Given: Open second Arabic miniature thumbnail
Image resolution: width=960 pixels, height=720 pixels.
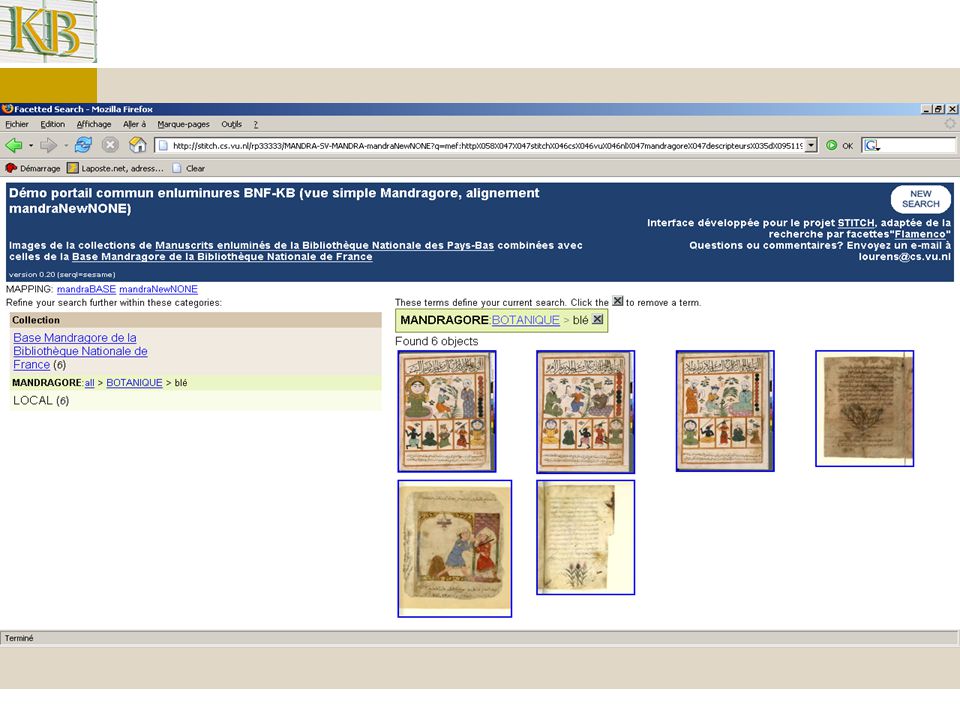Looking at the screenshot, I should [x=585, y=412].
